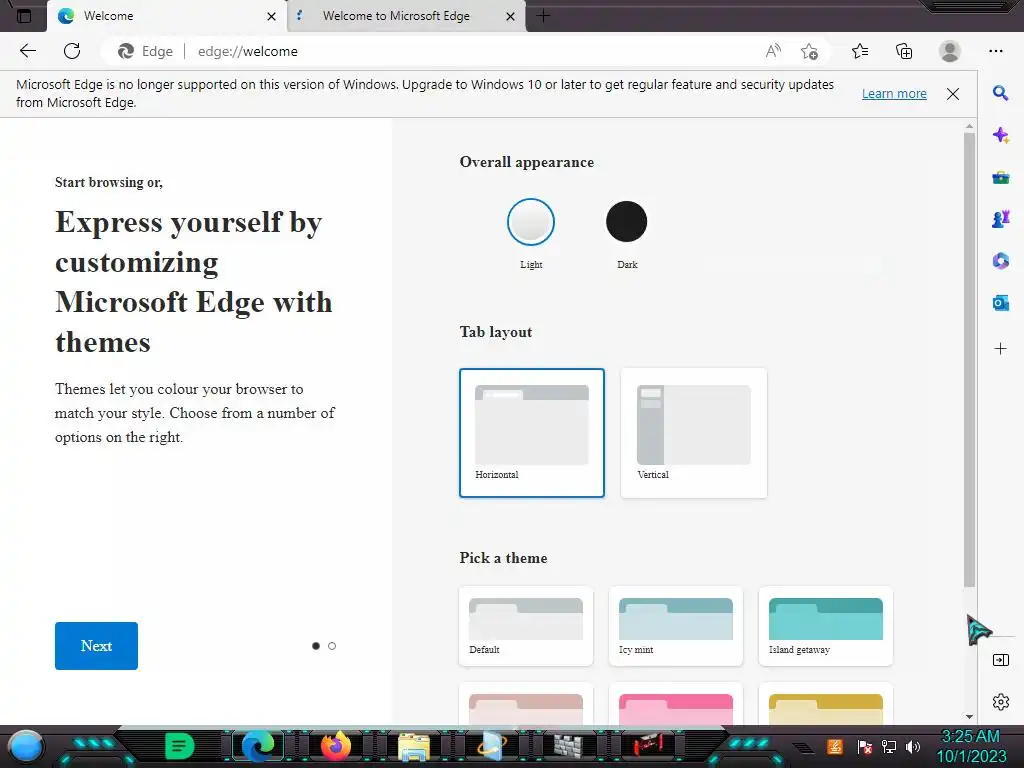
Task: Open the tab actions menu icon
Action: [24, 16]
